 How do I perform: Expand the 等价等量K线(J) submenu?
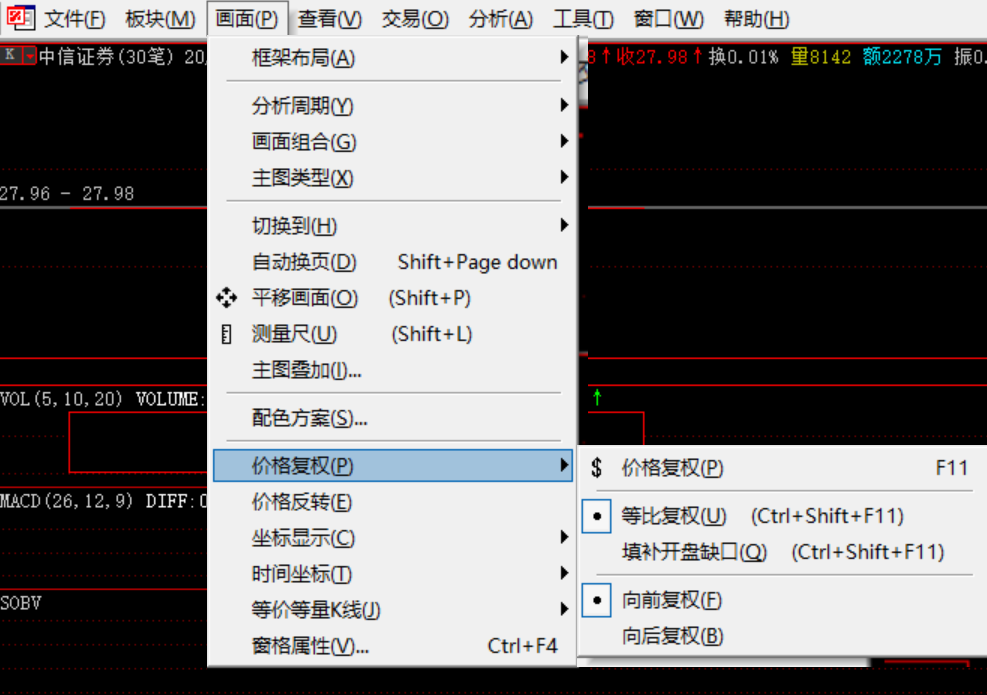tap(393, 609)
